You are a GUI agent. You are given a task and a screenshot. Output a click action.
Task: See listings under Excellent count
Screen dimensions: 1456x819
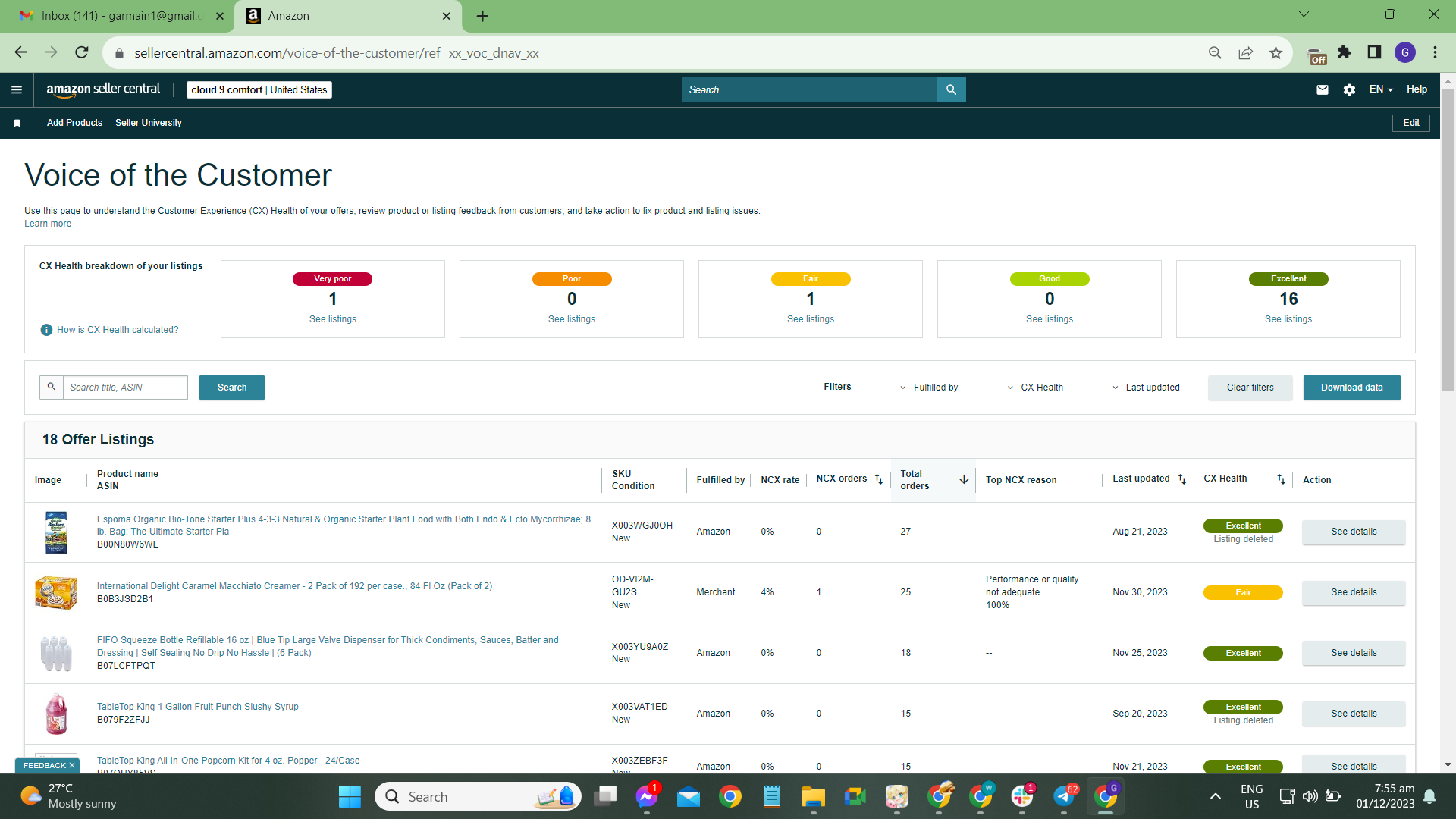point(1288,319)
